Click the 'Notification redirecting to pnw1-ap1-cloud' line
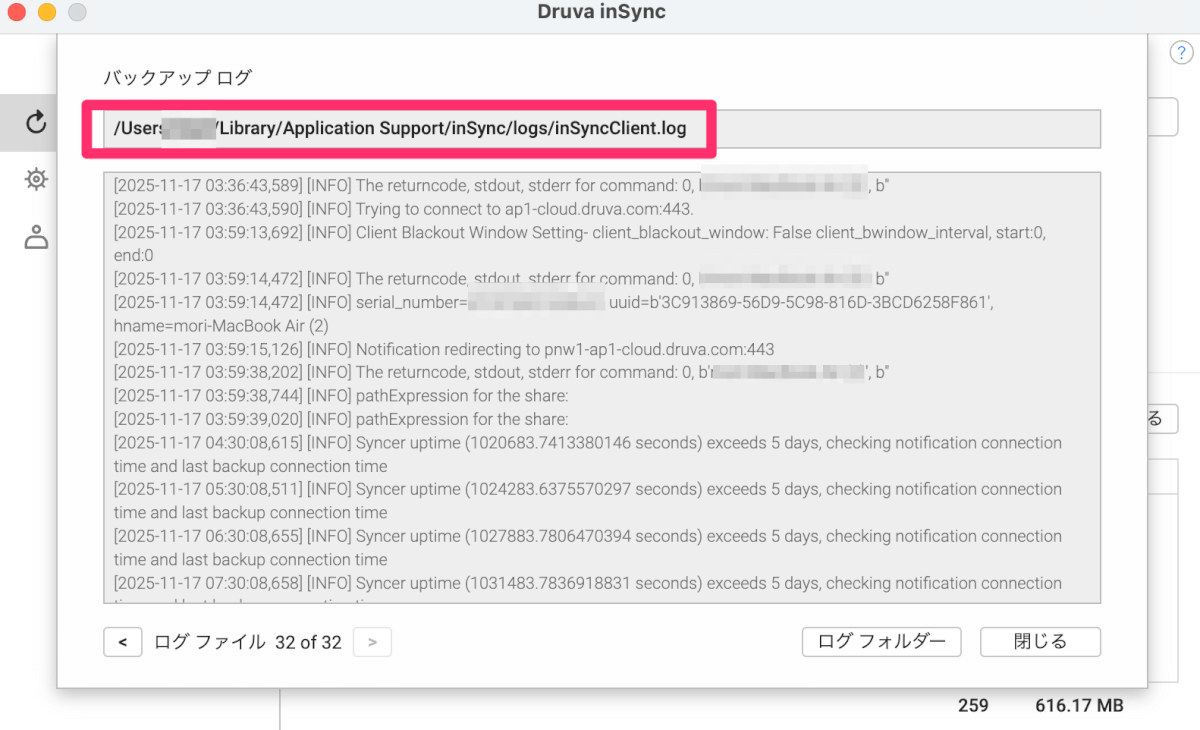The image size is (1200, 730). point(444,349)
